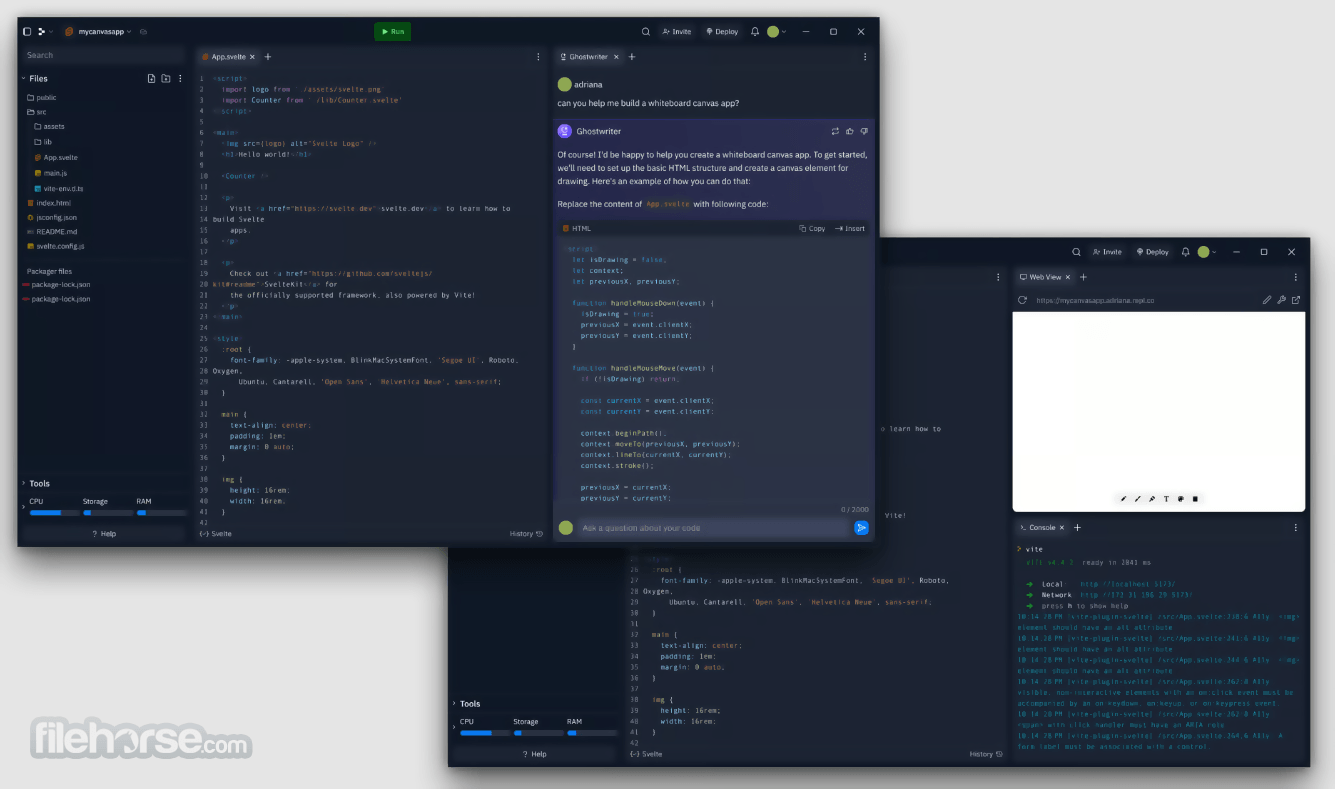Open svelte.config.js in the file tree
This screenshot has height=789, width=1335.
(x=56, y=246)
